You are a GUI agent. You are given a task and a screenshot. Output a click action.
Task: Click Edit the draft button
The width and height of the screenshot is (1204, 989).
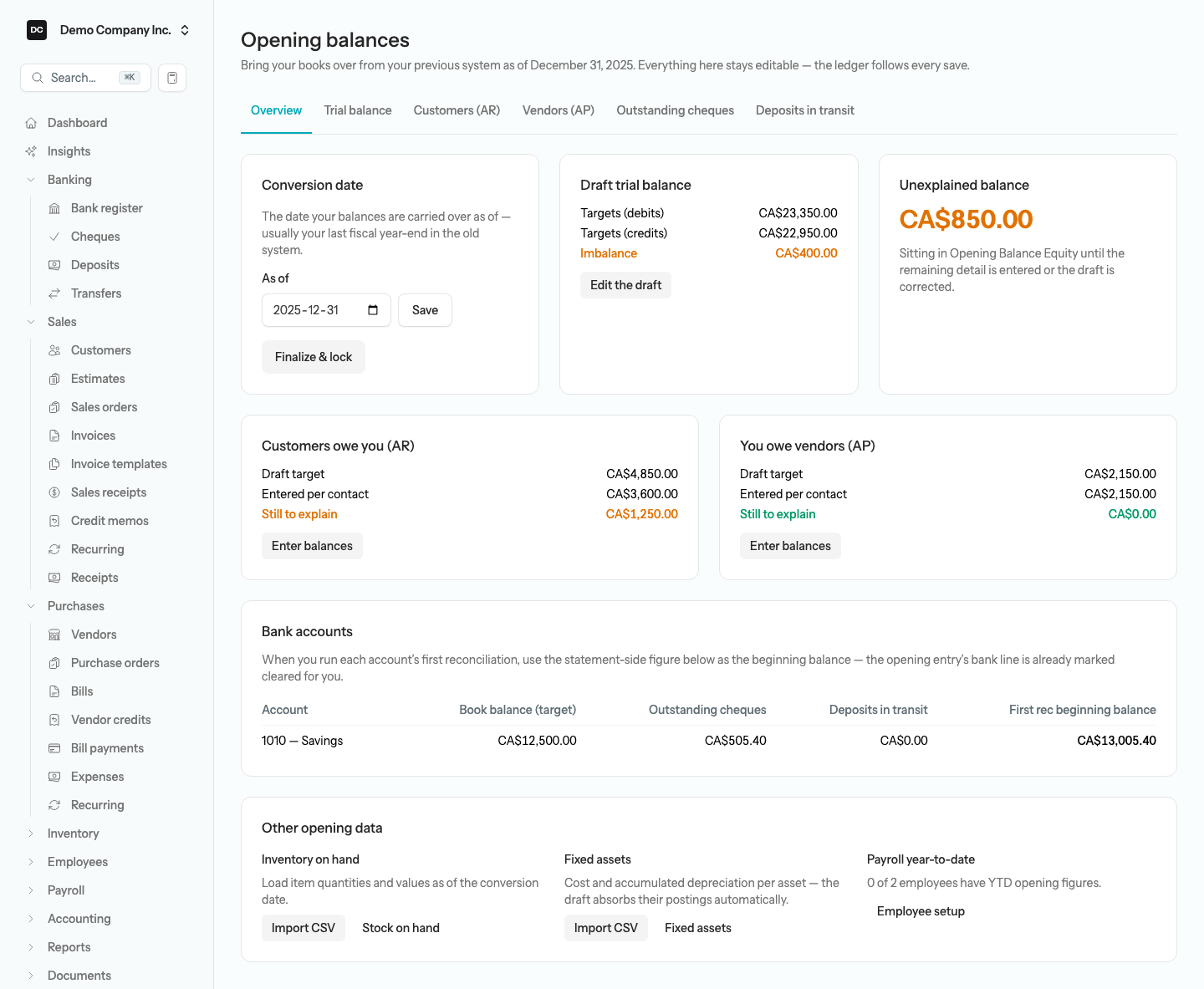625,285
